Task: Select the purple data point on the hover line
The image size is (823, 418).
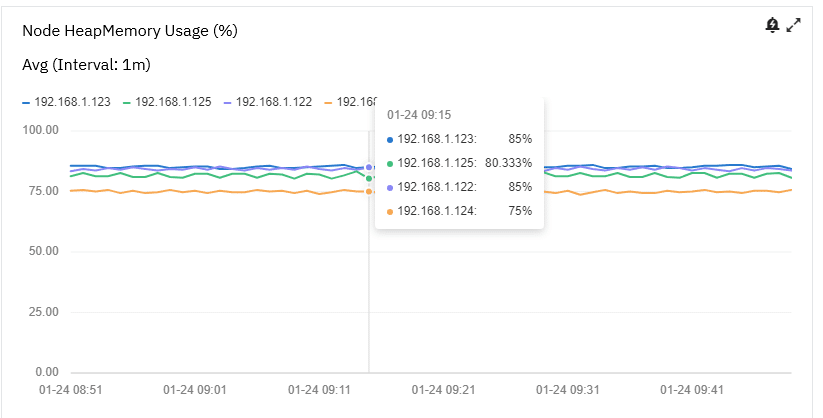Action: pos(369,167)
